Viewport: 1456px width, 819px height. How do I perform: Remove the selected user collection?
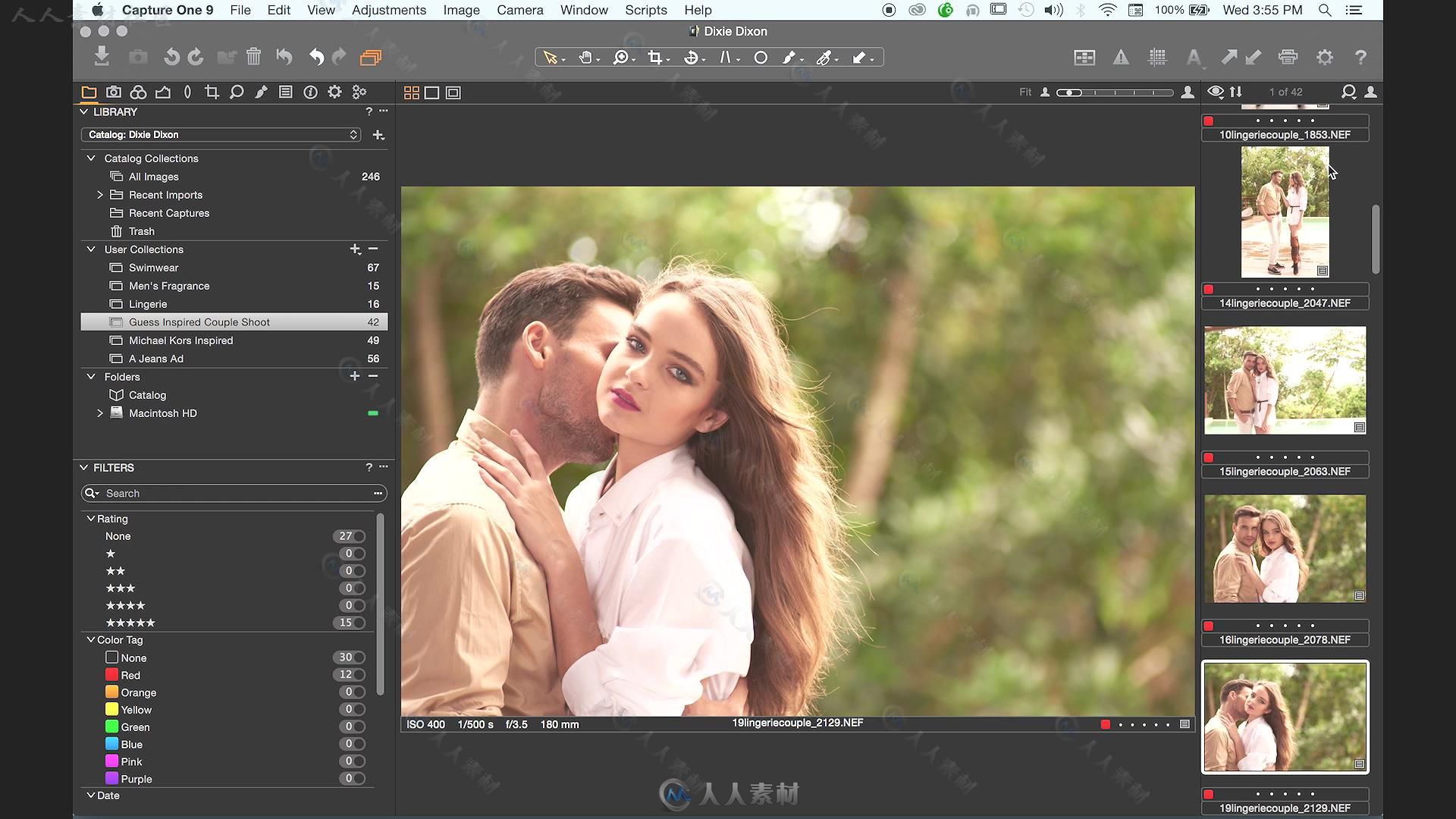pos(373,249)
